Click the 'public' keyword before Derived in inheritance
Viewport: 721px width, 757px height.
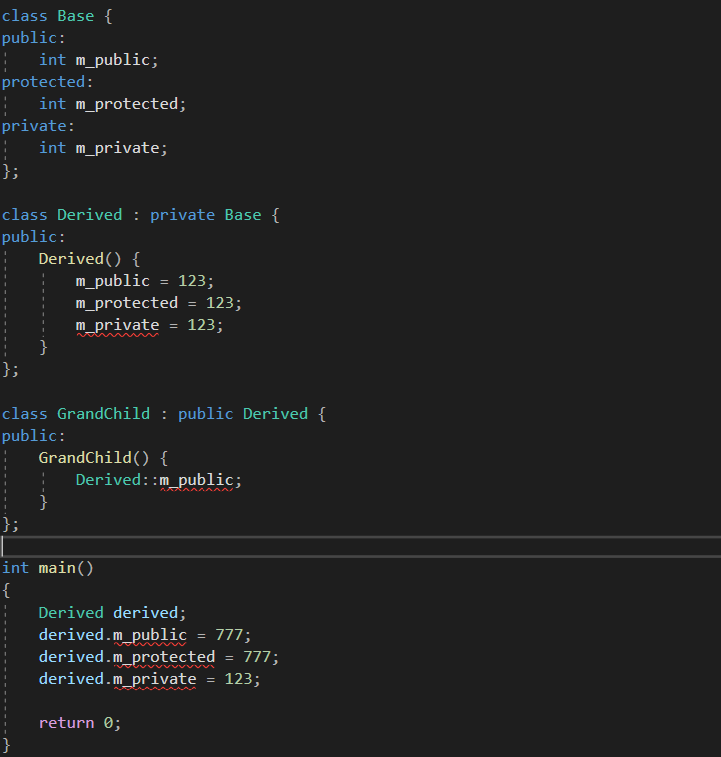coord(206,414)
